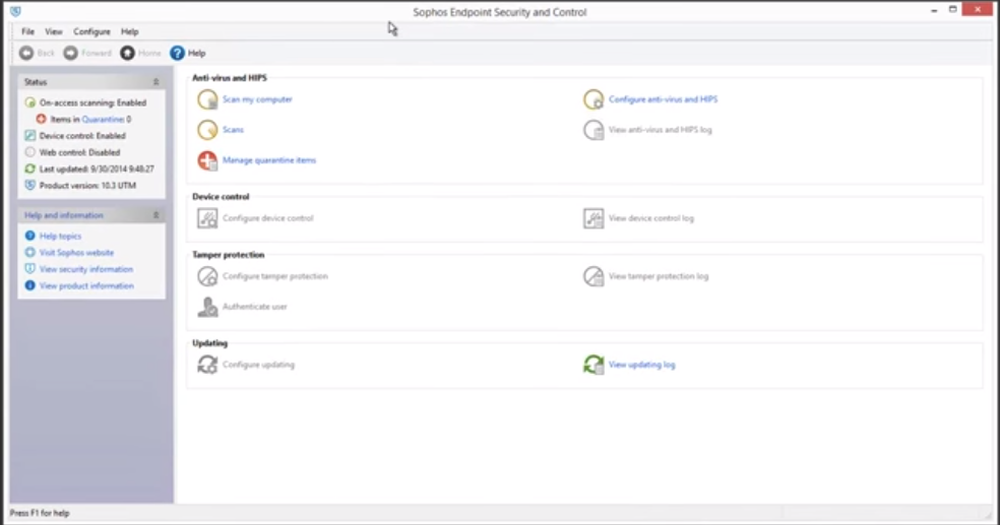Image resolution: width=1000 pixels, height=525 pixels.
Task: Open View updating log link
Action: 642,365
